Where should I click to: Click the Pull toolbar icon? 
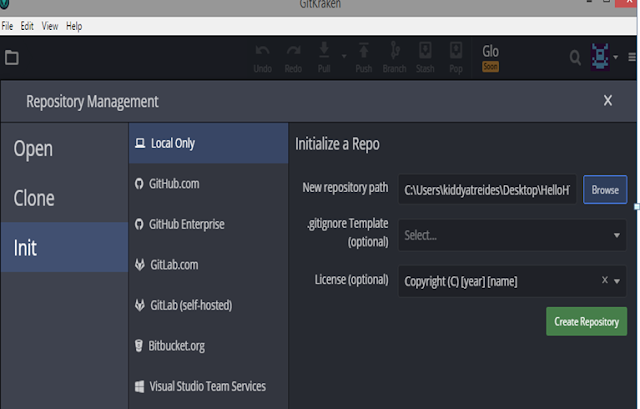324,58
